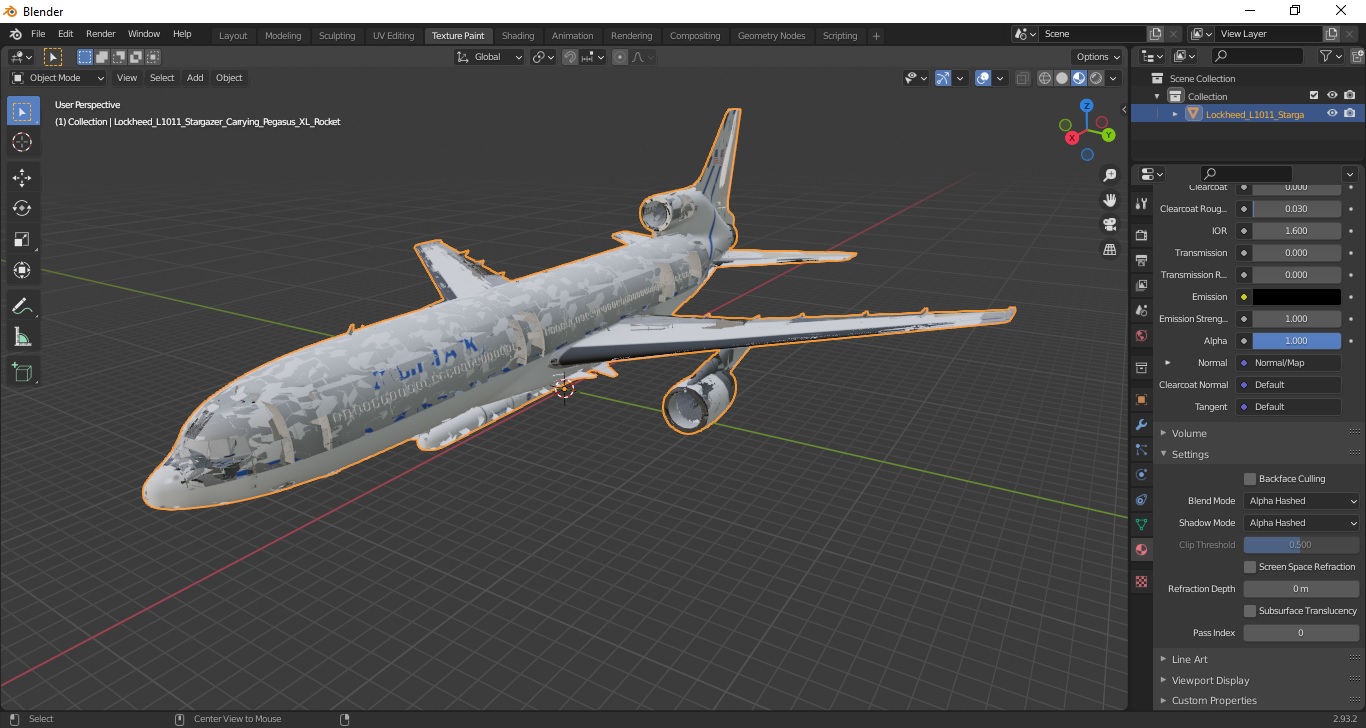Image resolution: width=1366 pixels, height=728 pixels.
Task: Open the Scene properties tab
Action: click(x=1141, y=310)
